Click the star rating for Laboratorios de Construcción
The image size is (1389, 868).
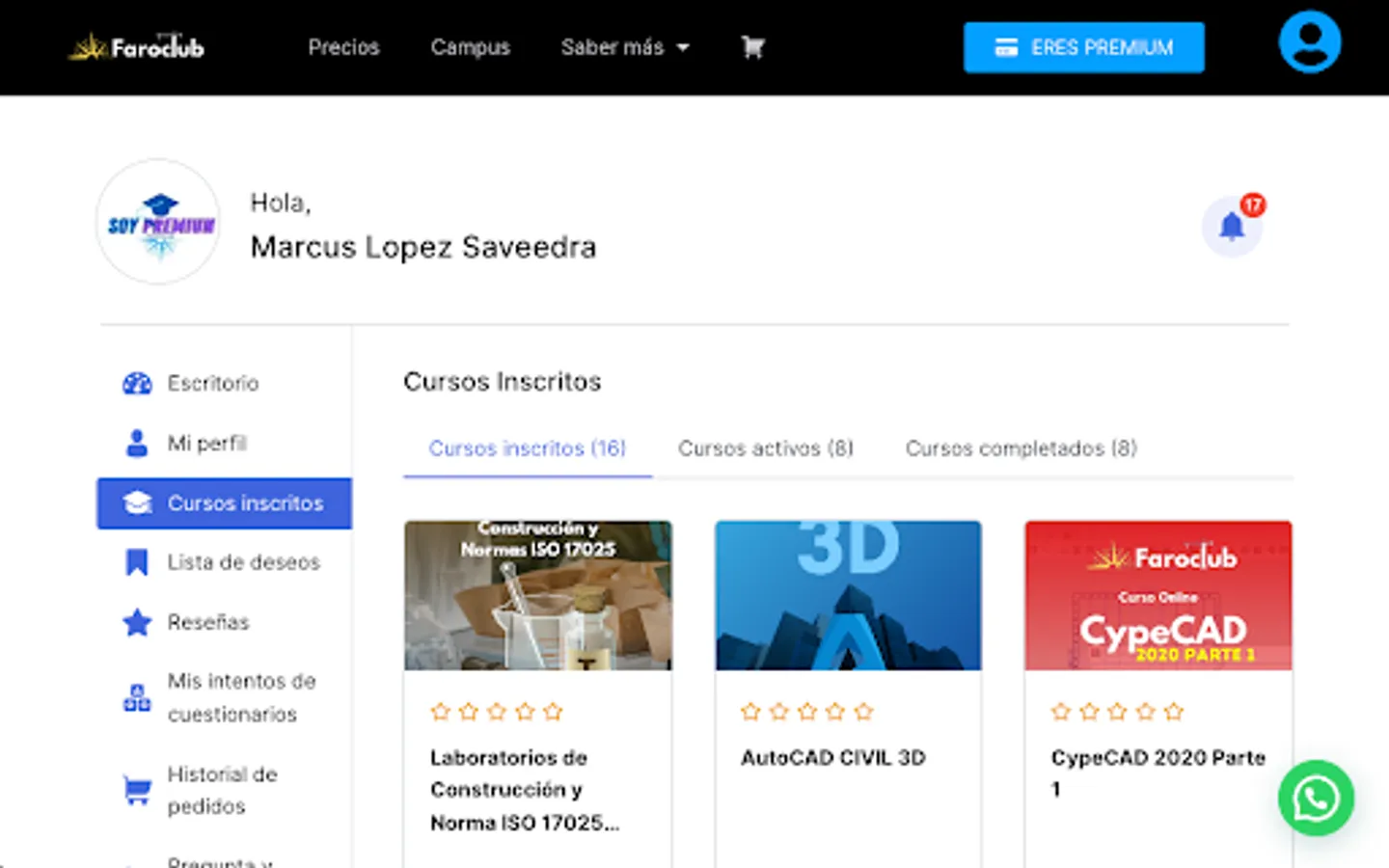pos(497,712)
